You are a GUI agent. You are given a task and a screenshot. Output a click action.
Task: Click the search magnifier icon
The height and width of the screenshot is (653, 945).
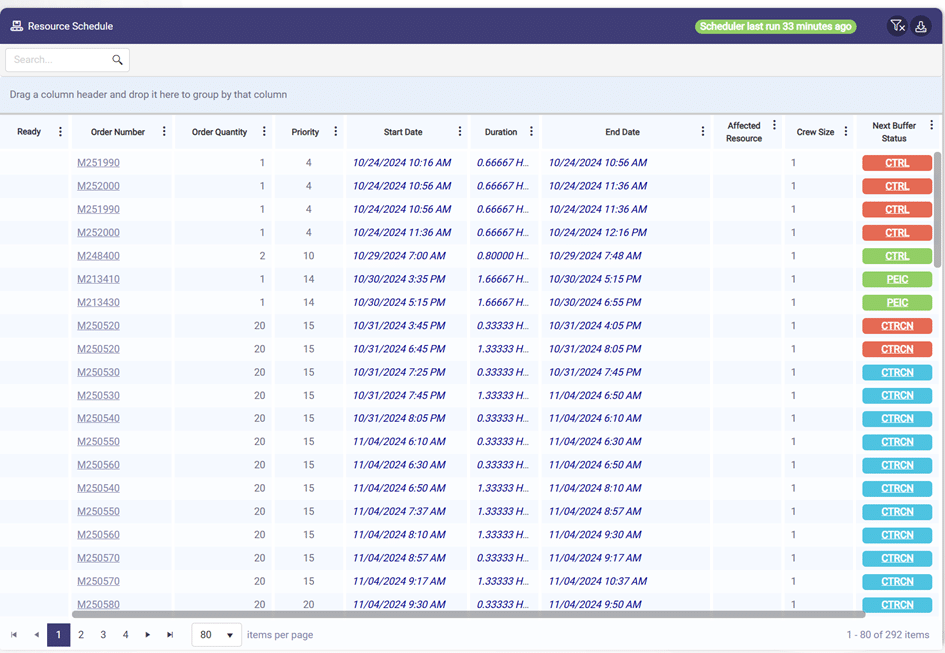pyautogui.click(x=117, y=59)
